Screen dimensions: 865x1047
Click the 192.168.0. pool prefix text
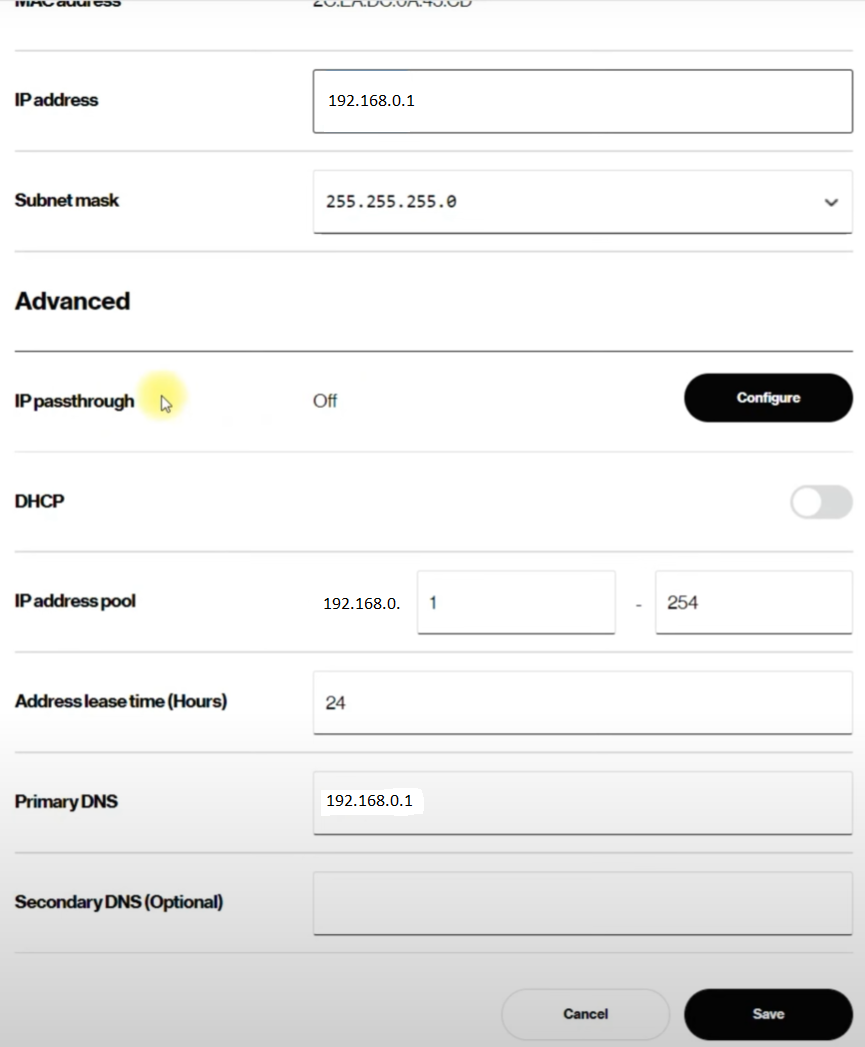tap(361, 604)
